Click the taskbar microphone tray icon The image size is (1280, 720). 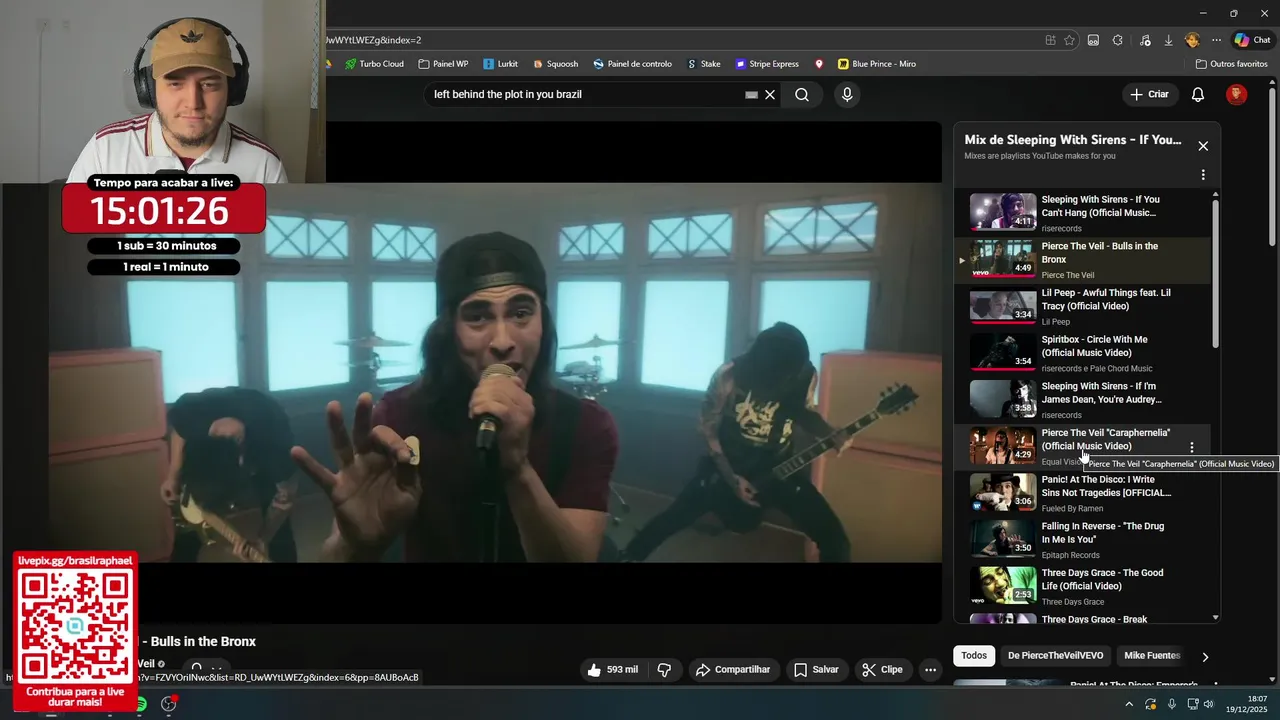coord(1172,704)
